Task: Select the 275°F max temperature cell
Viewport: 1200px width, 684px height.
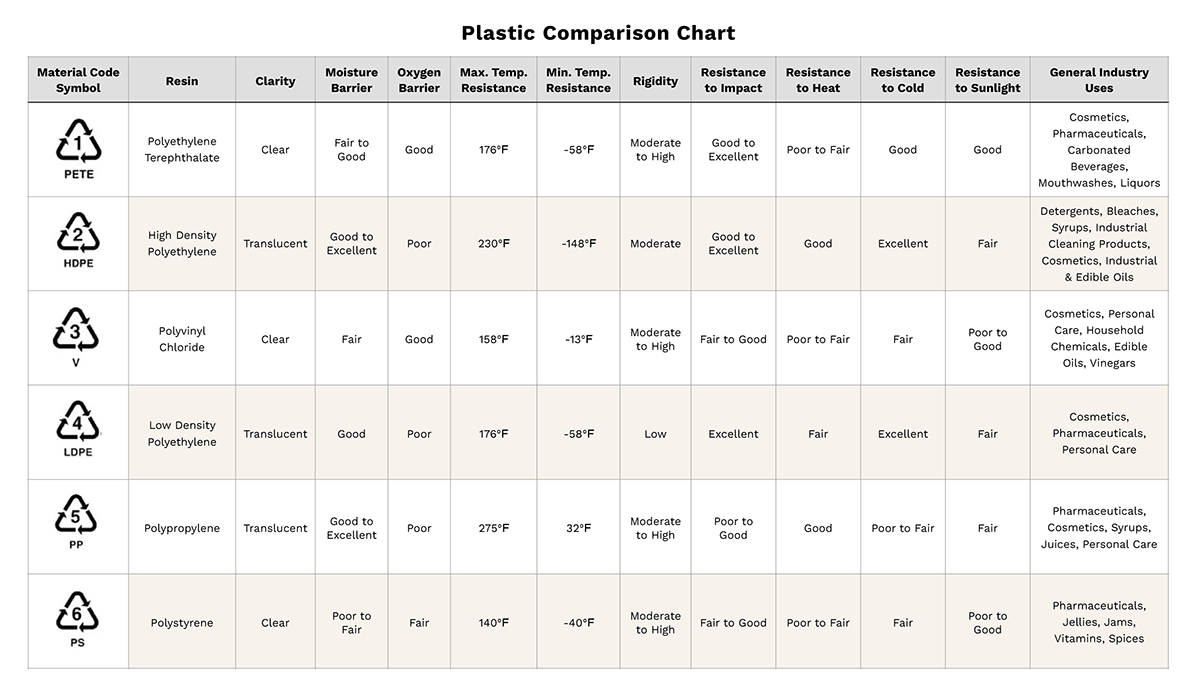Action: [x=493, y=528]
